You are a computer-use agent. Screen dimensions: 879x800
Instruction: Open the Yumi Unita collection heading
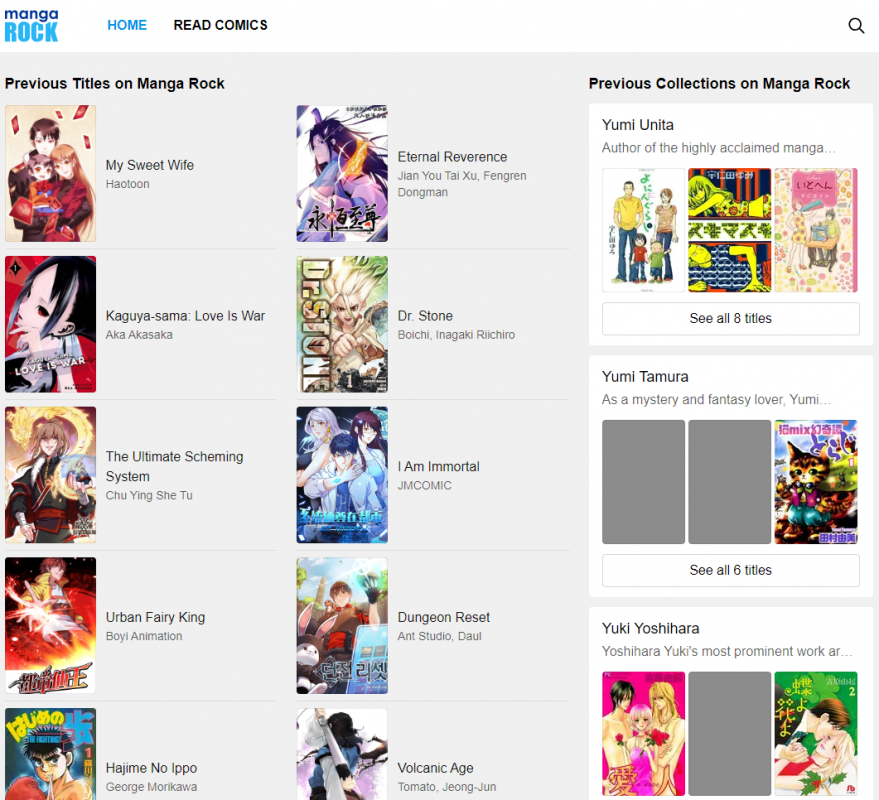(637, 125)
